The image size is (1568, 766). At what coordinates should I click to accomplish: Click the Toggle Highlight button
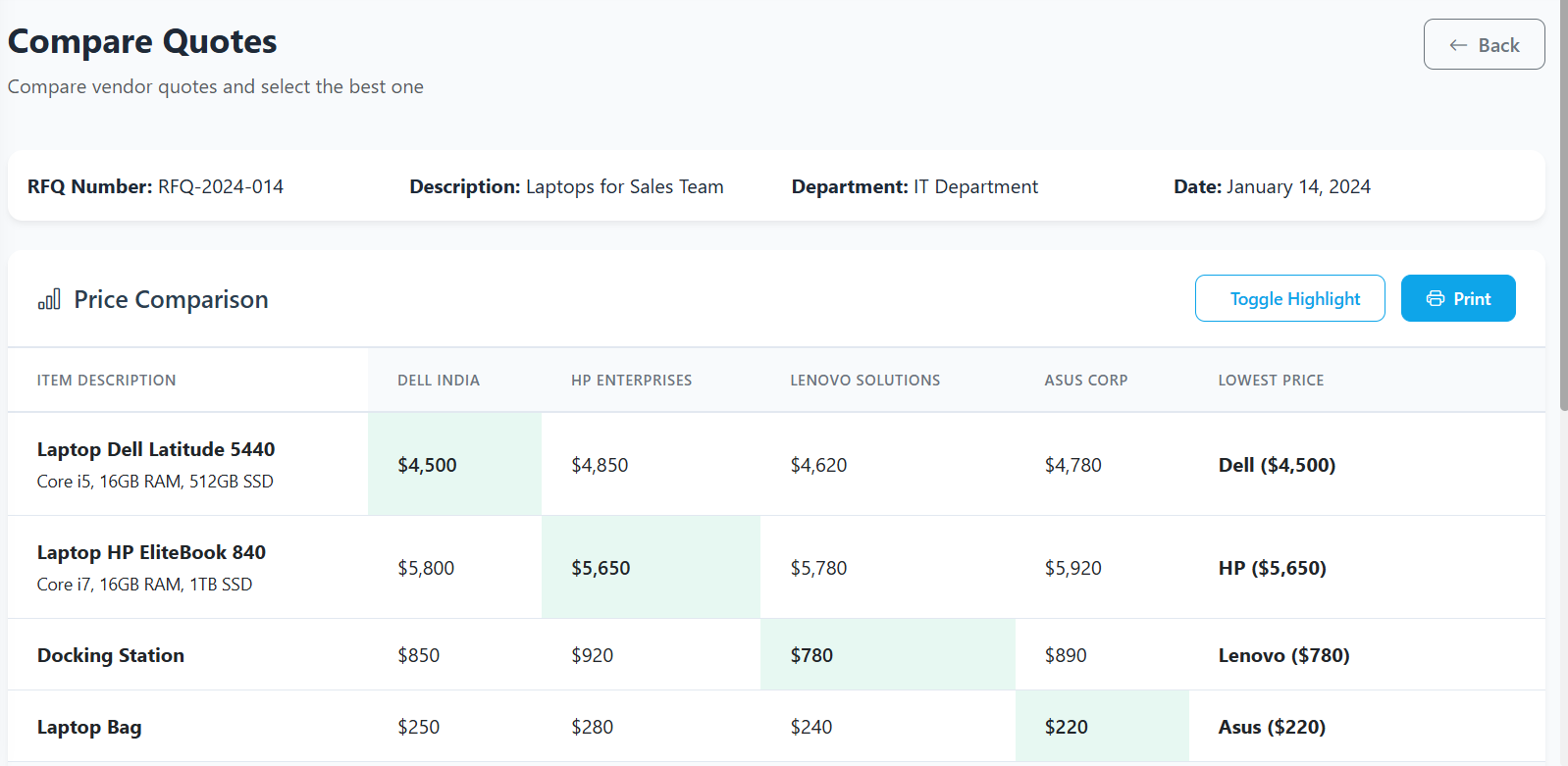(1289, 298)
